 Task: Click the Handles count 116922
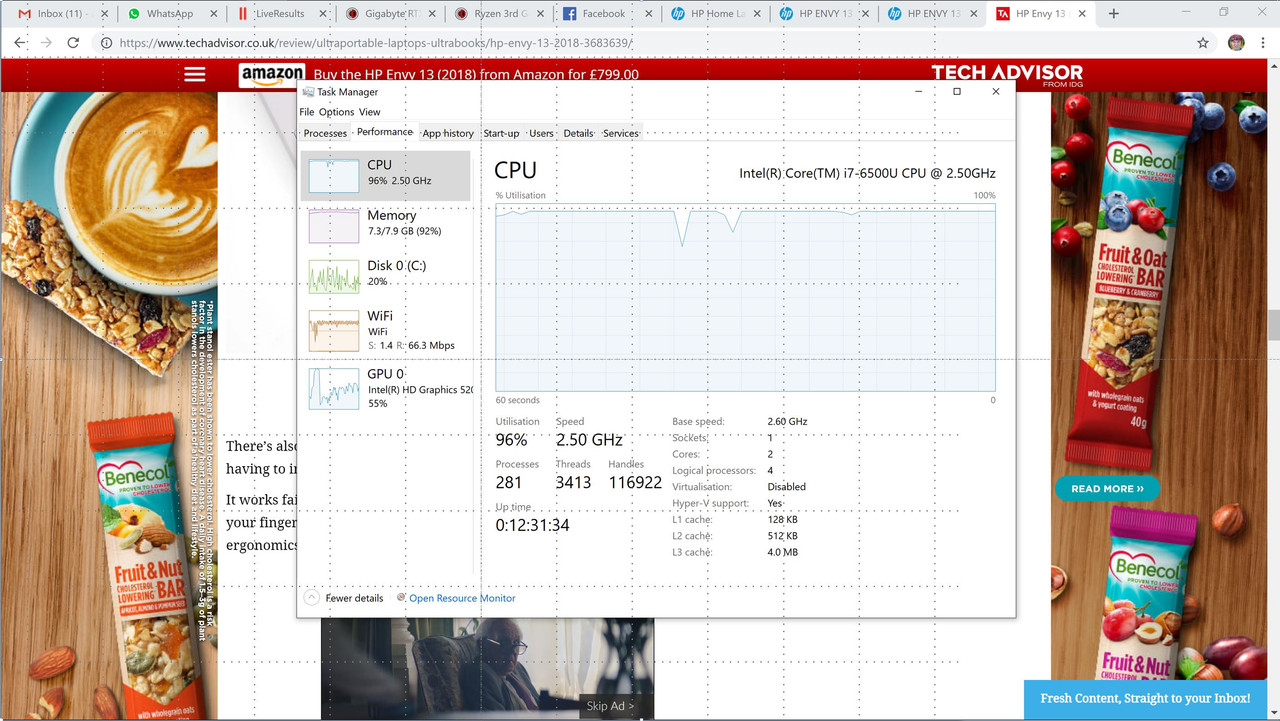635,482
